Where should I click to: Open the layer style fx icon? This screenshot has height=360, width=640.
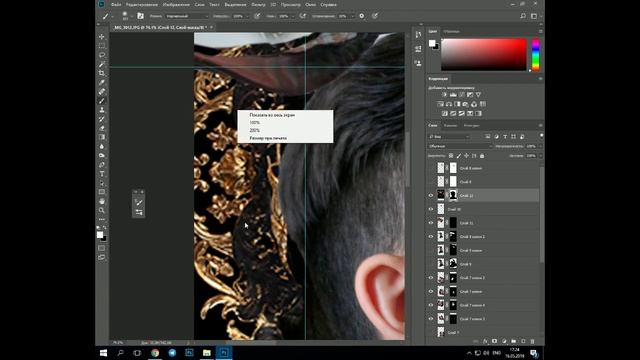485,341
